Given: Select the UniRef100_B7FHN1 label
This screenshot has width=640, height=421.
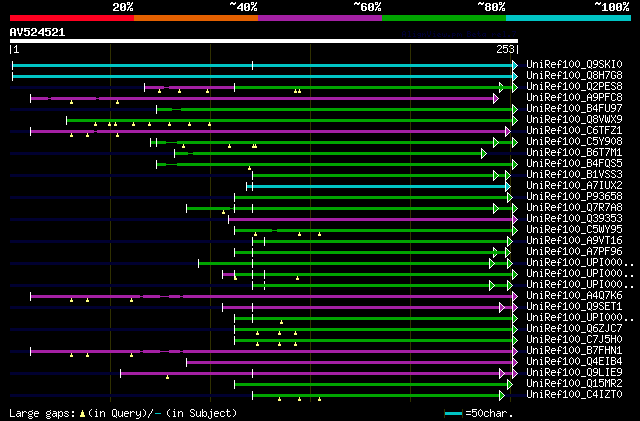Looking at the screenshot, I should (574, 351).
